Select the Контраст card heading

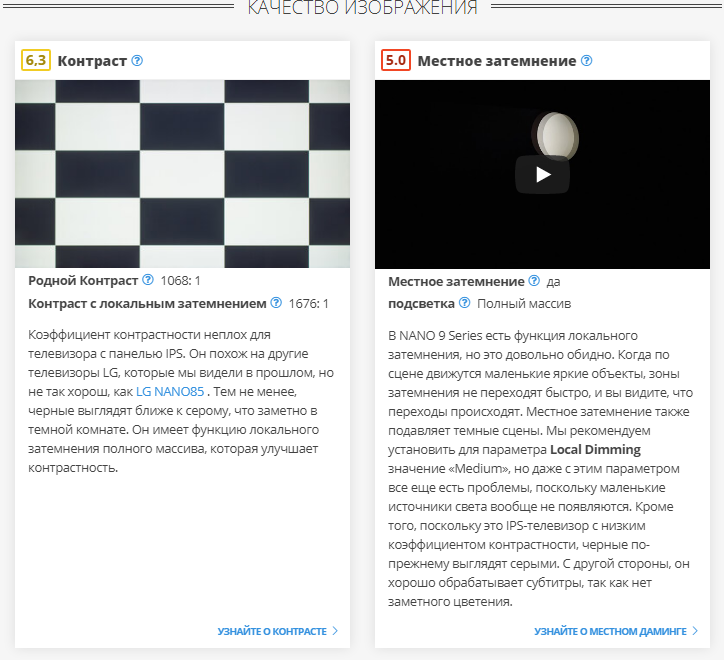click(x=92, y=61)
